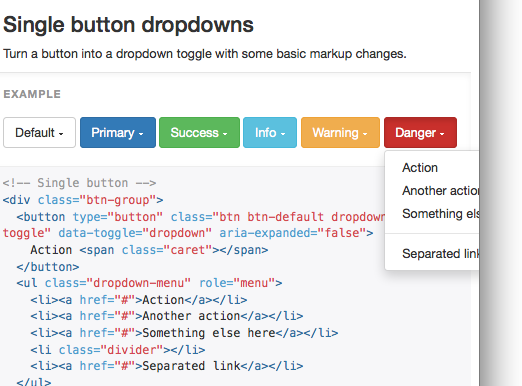
Task: Click the dropdown-menu ul line in code
Action: tap(149, 283)
